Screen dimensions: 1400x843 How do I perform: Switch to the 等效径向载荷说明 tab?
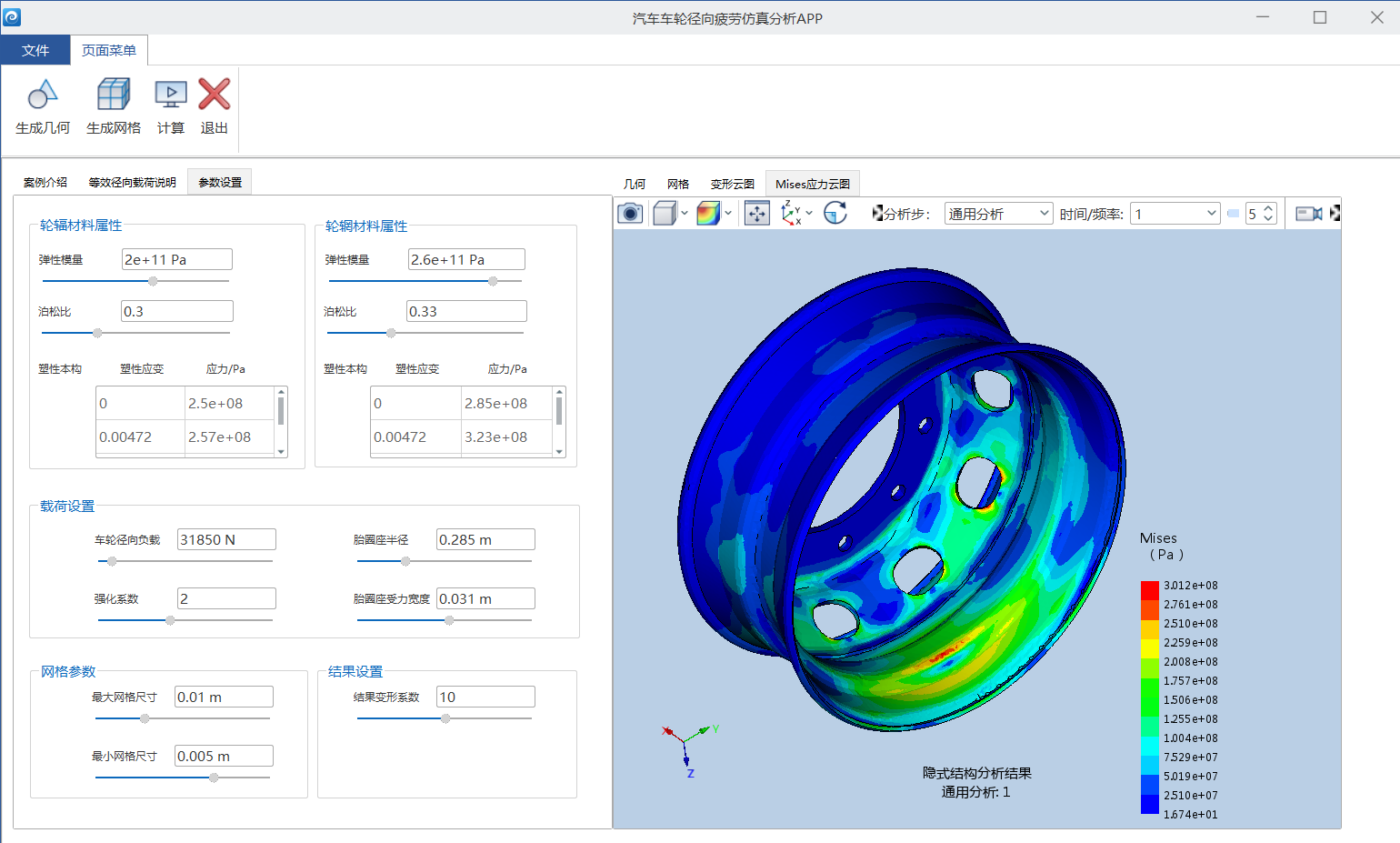point(133,182)
